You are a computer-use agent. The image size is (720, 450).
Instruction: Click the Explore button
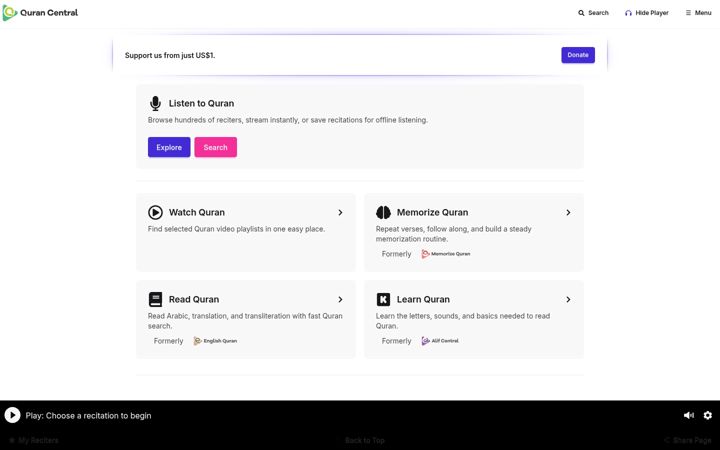pos(169,147)
